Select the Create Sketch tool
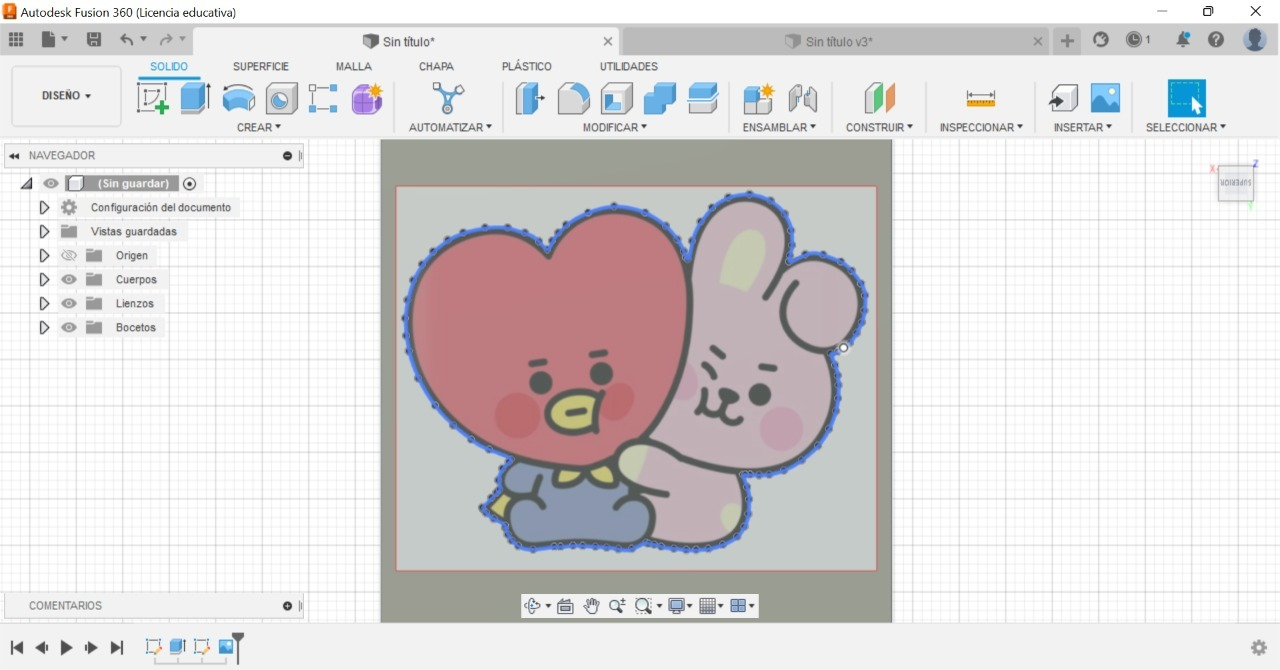The width and height of the screenshot is (1280, 670). [153, 98]
